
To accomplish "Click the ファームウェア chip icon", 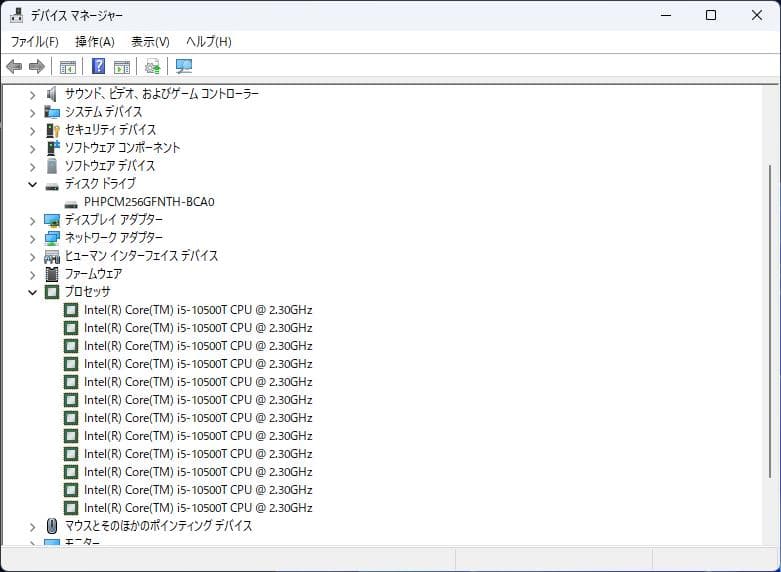I will pos(52,274).
